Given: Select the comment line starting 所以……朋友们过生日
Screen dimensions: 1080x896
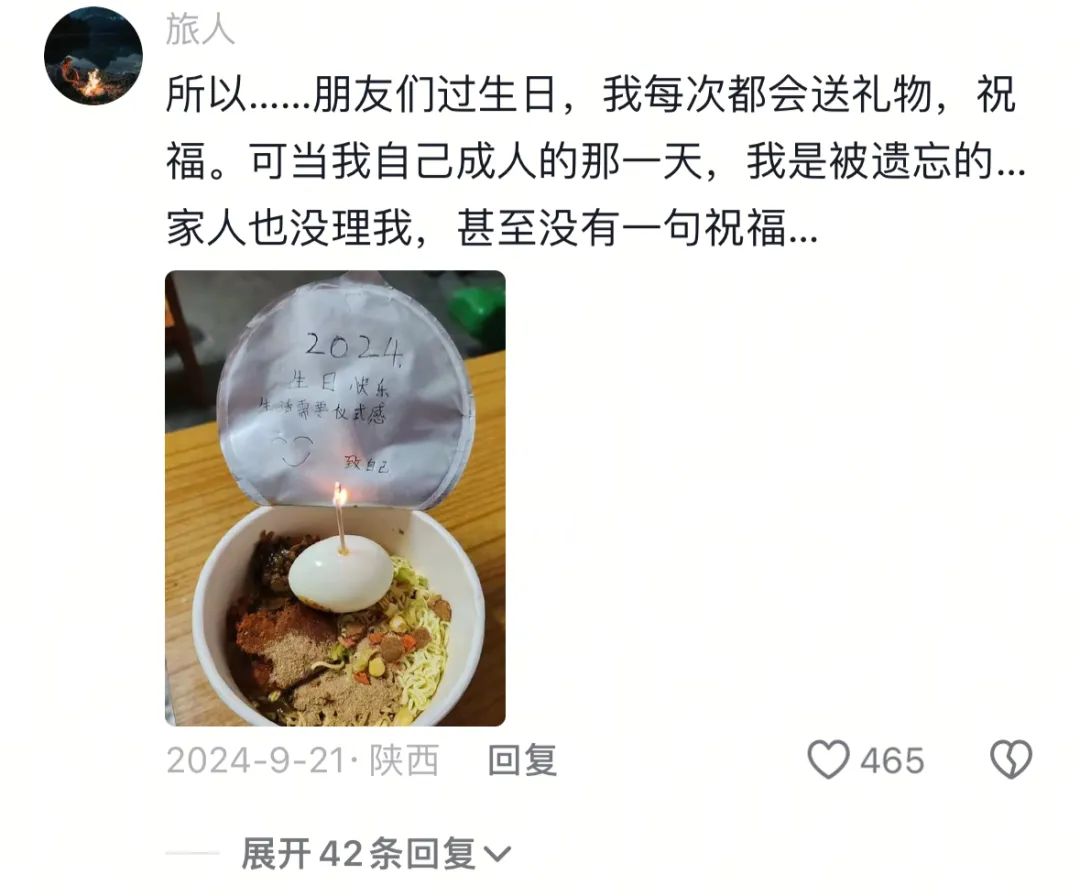Looking at the screenshot, I should [x=591, y=94].
